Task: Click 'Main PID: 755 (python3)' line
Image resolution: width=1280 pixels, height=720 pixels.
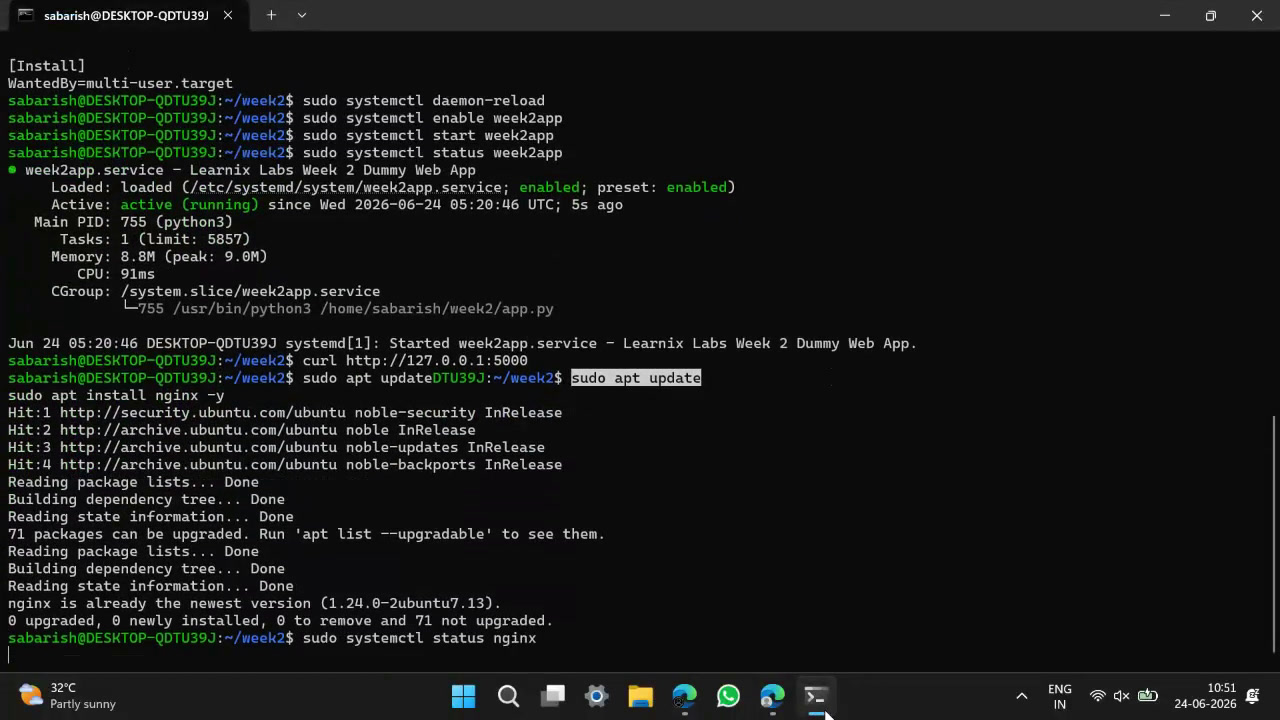Action: [x=133, y=222]
